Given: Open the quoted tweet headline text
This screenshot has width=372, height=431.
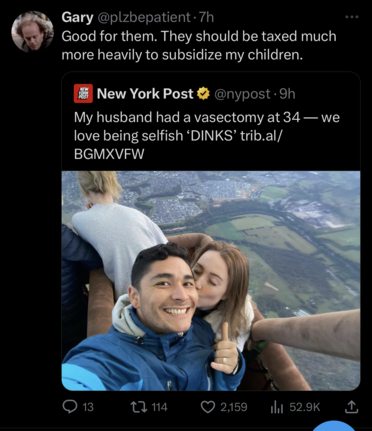Looking at the screenshot, I should coord(207,136).
